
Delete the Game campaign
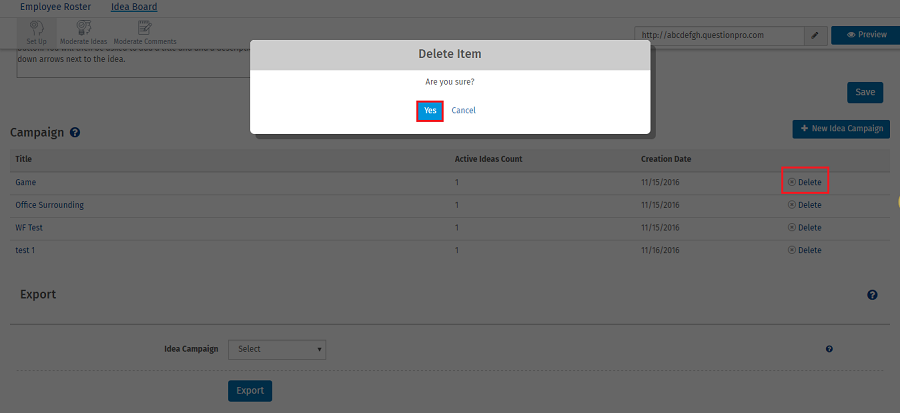805,182
